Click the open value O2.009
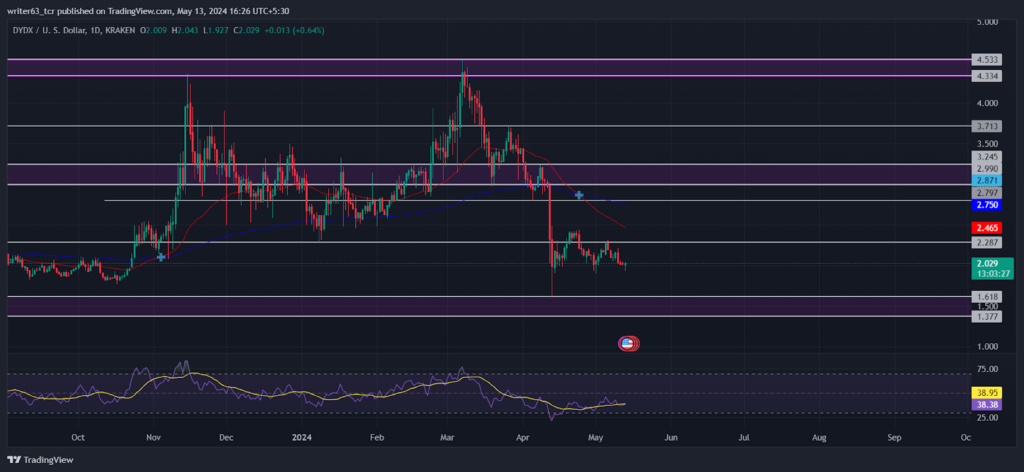Viewport: 1024px width, 472px height. [153, 31]
